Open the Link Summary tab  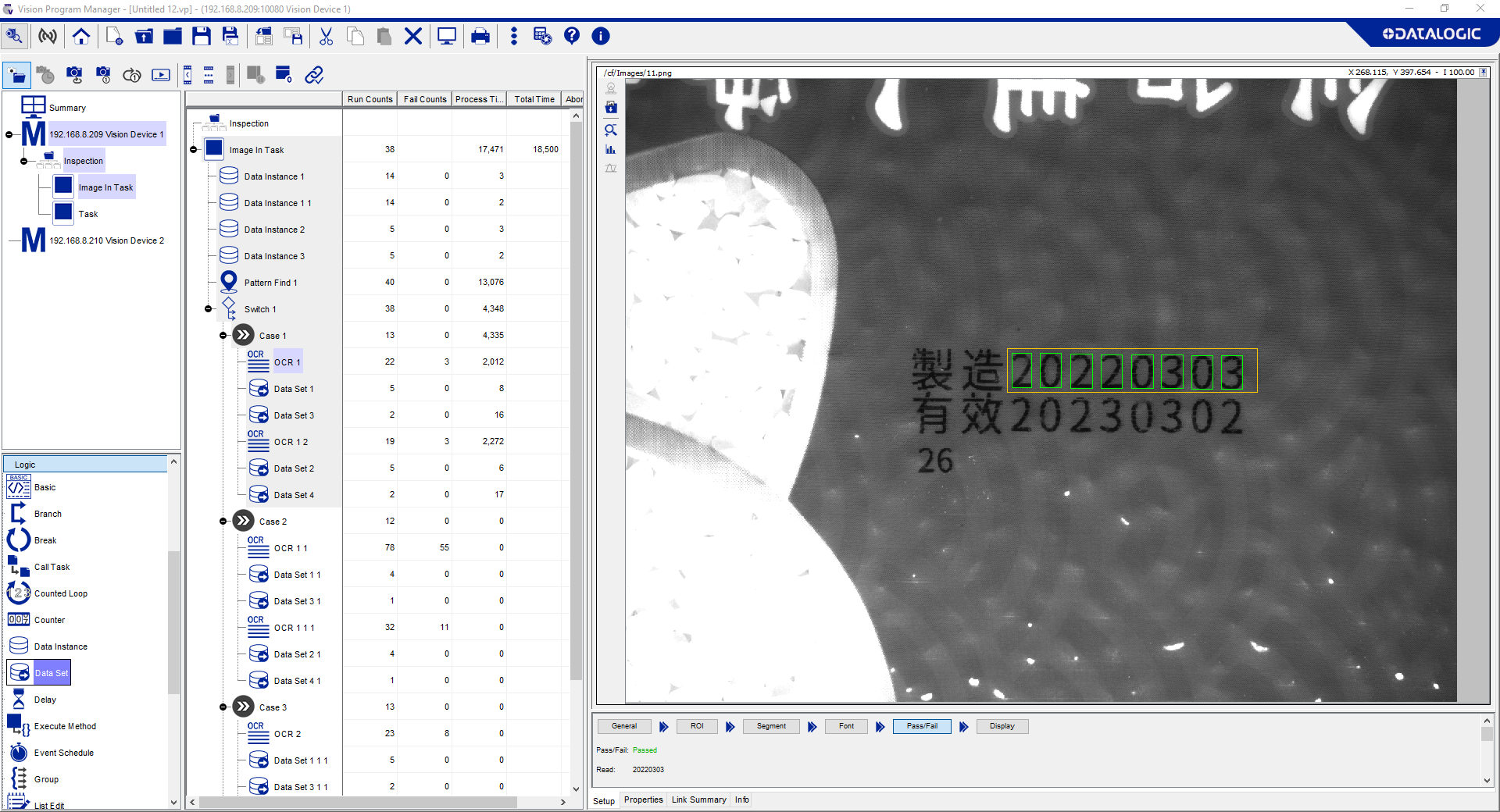[698, 800]
